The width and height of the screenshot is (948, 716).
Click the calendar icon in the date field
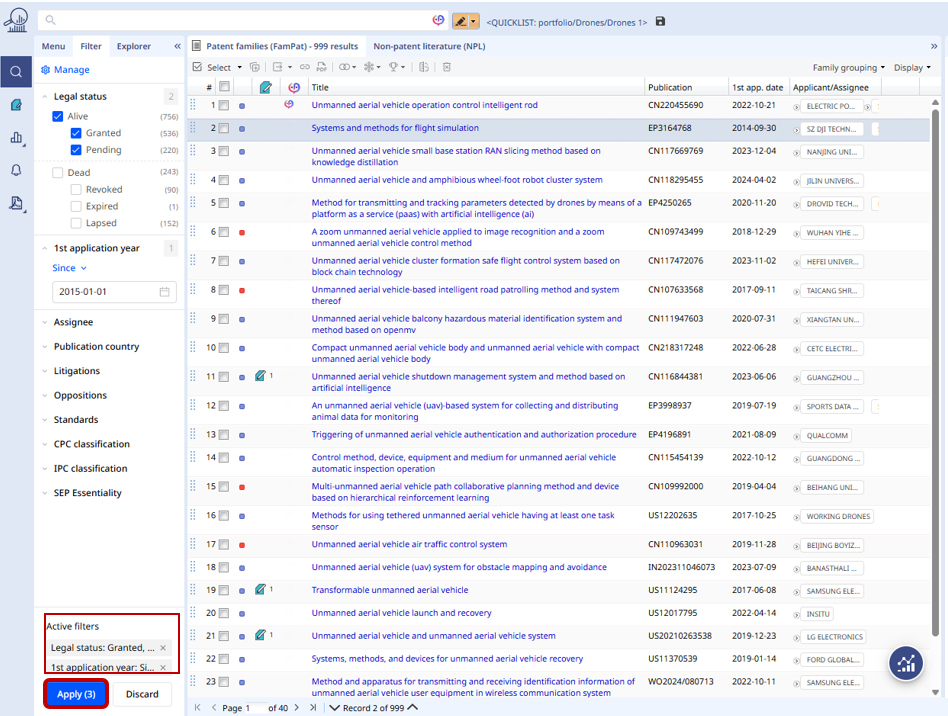(164, 292)
